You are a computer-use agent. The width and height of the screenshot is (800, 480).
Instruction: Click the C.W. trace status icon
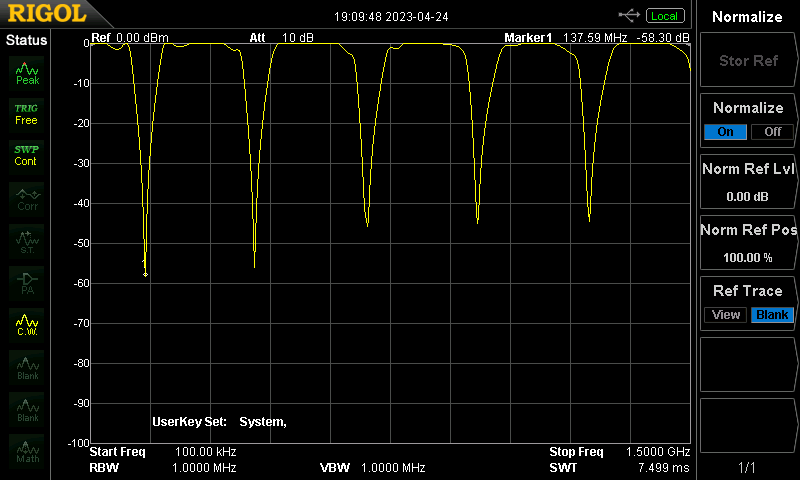pos(27,324)
